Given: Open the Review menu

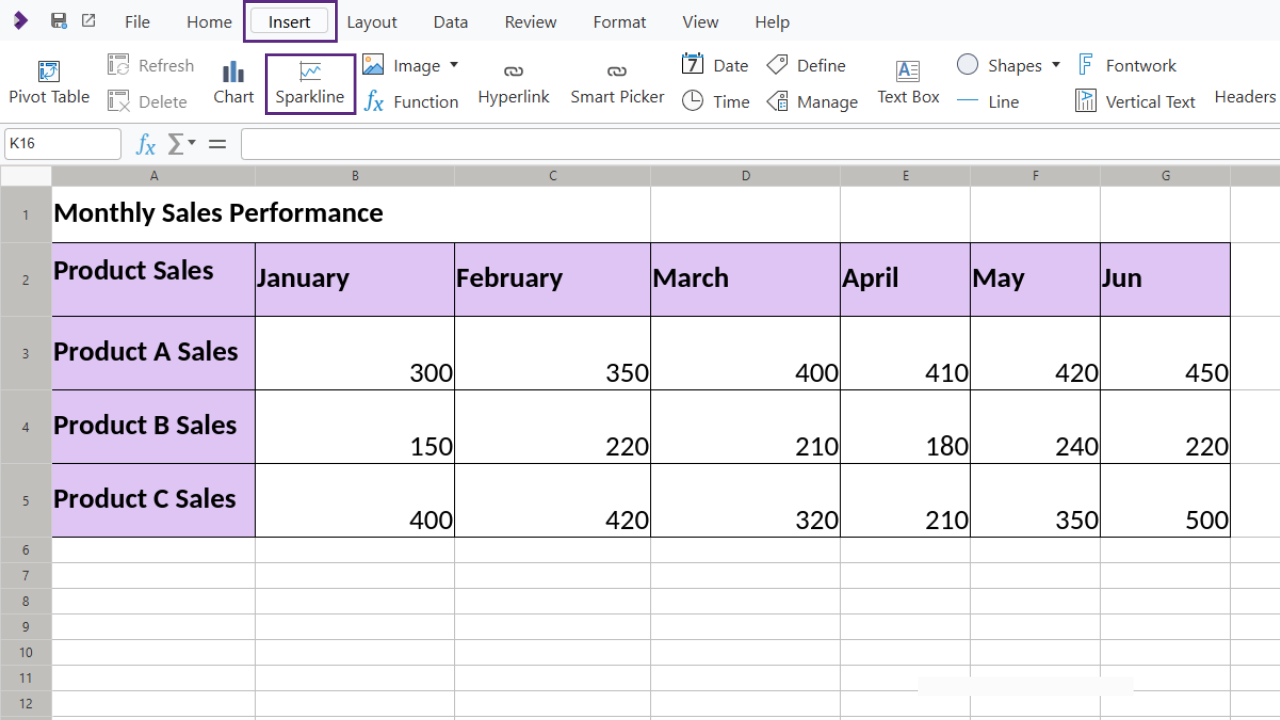Looking at the screenshot, I should coord(529,21).
